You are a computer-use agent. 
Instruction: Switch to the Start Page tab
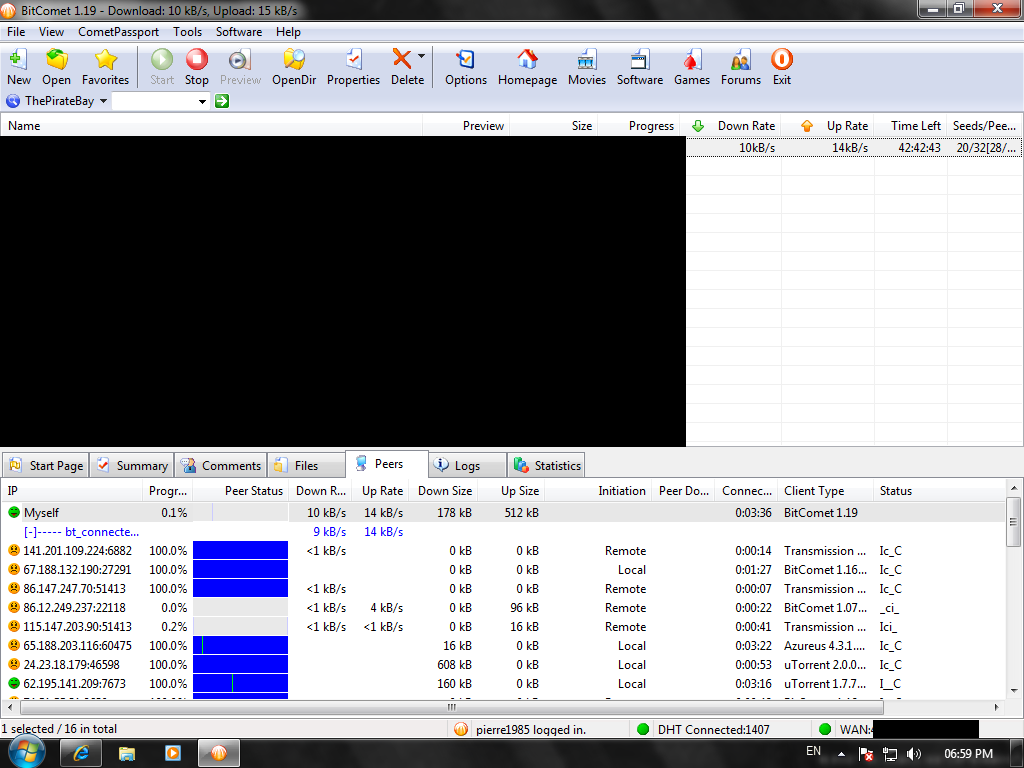coord(46,466)
